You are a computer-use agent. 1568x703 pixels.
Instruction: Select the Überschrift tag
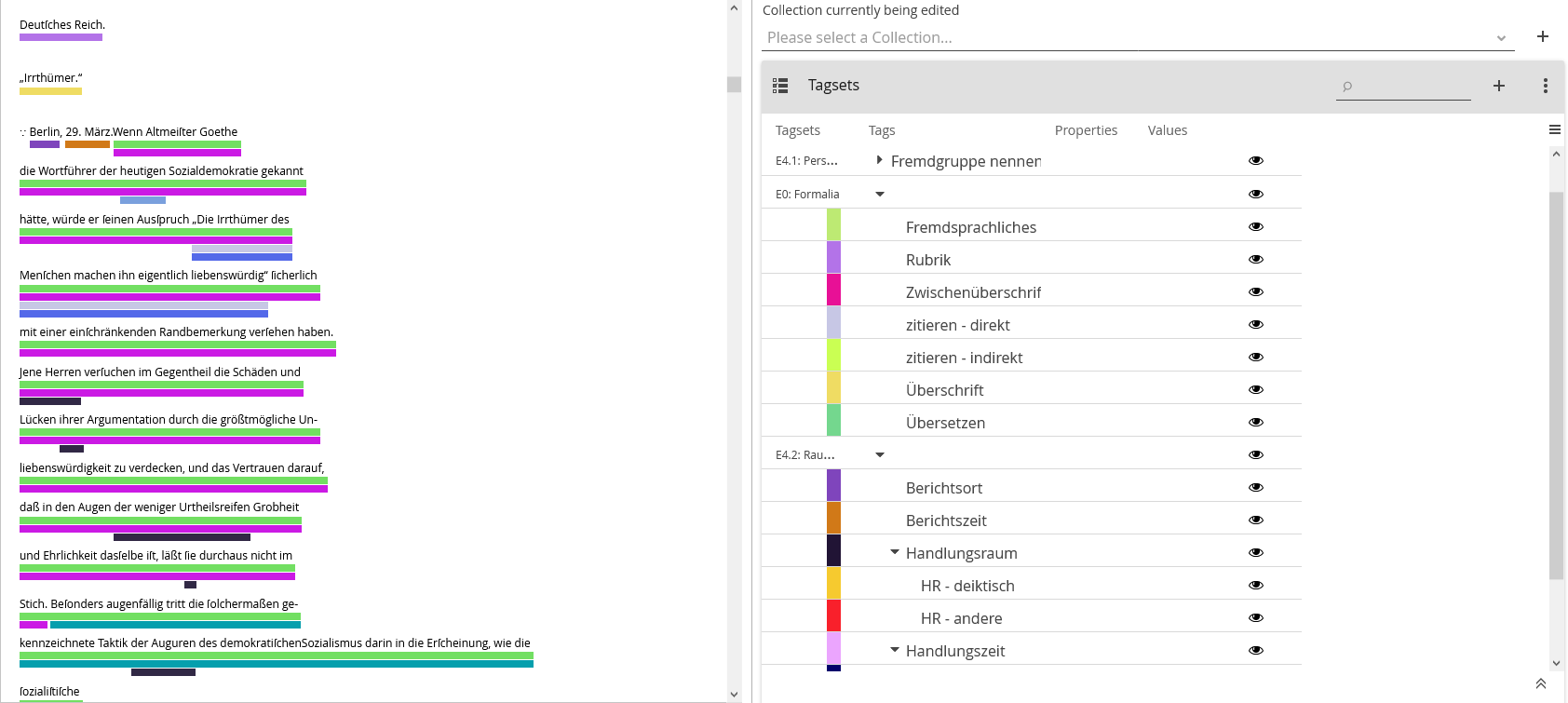944,390
